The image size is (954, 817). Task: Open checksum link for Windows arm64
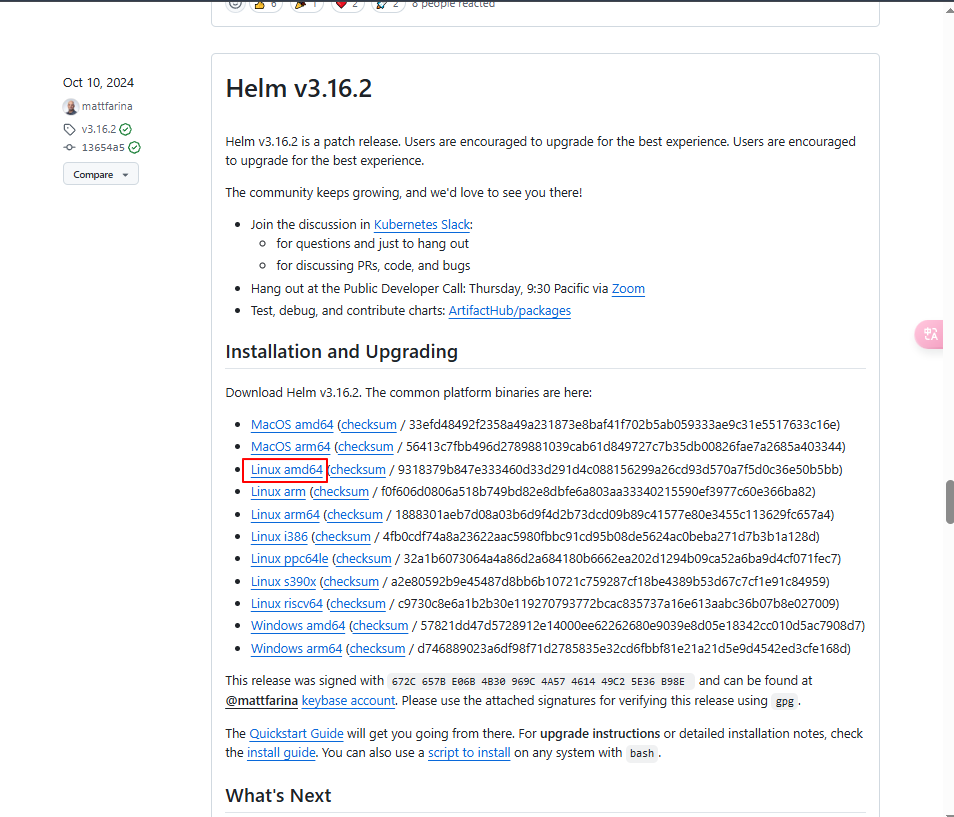377,648
